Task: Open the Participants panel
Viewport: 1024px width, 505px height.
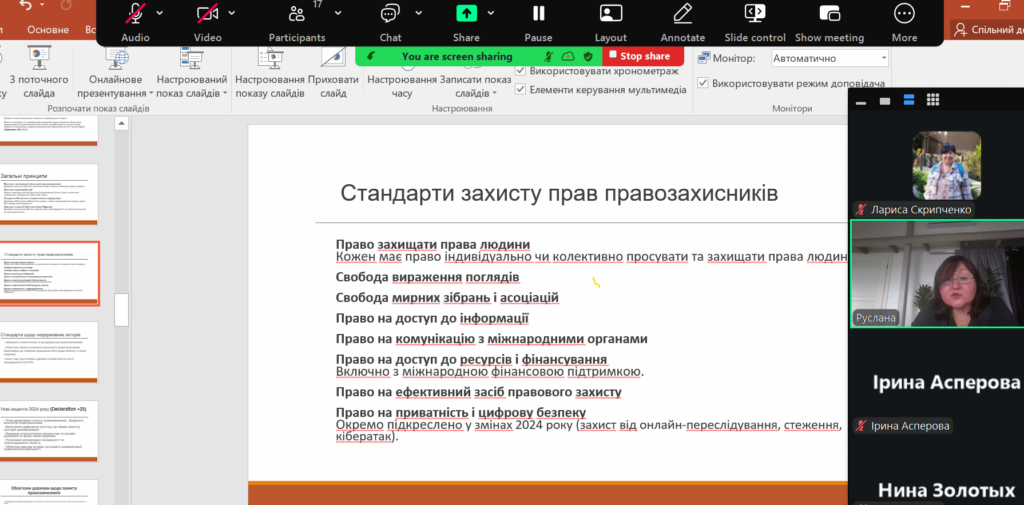Action: point(297,14)
